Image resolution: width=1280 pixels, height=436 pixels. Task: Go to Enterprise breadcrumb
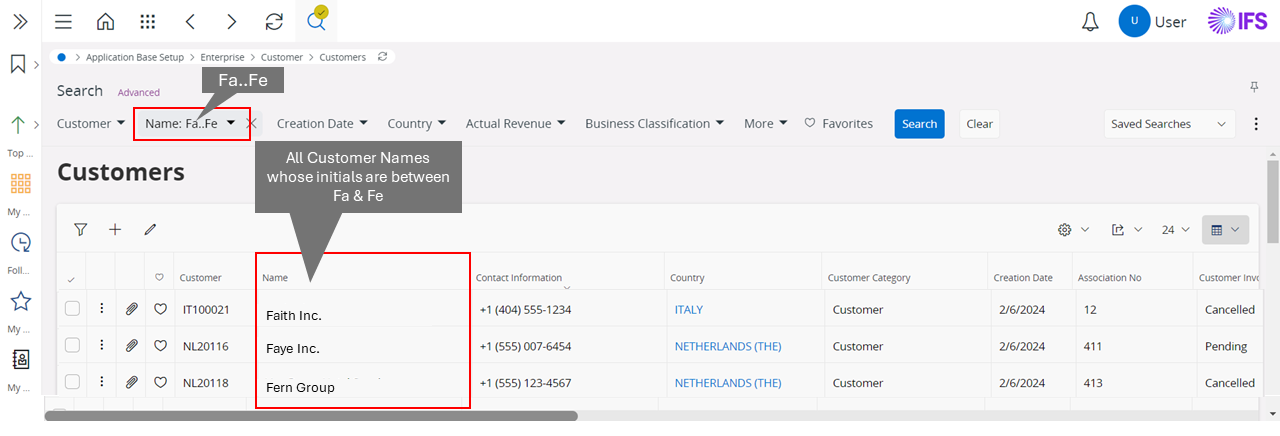(220, 57)
